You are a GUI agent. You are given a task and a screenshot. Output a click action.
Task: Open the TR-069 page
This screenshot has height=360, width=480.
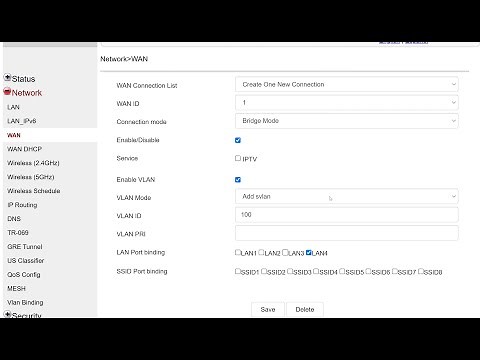pos(18,233)
